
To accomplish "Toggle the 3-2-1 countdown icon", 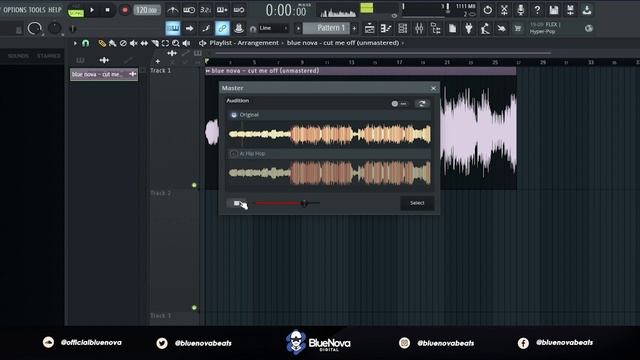I will 205,10.
